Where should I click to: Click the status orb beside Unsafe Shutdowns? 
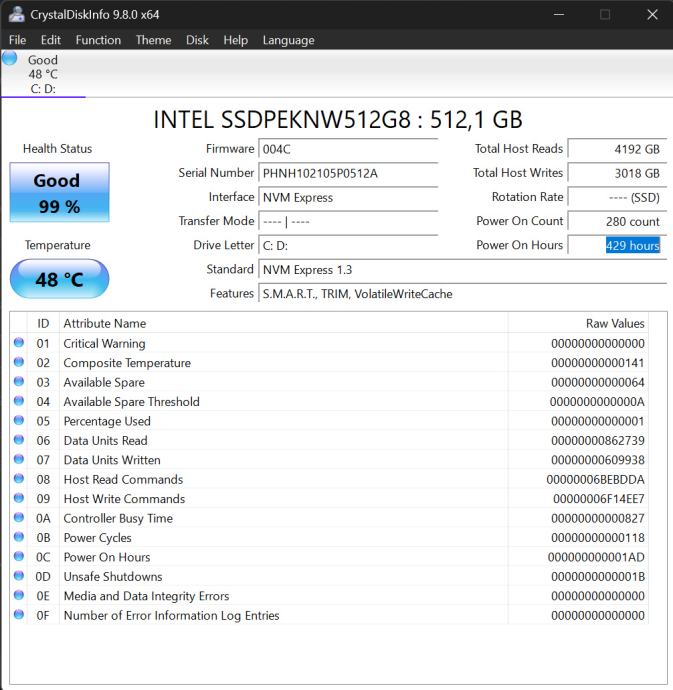click(19, 577)
